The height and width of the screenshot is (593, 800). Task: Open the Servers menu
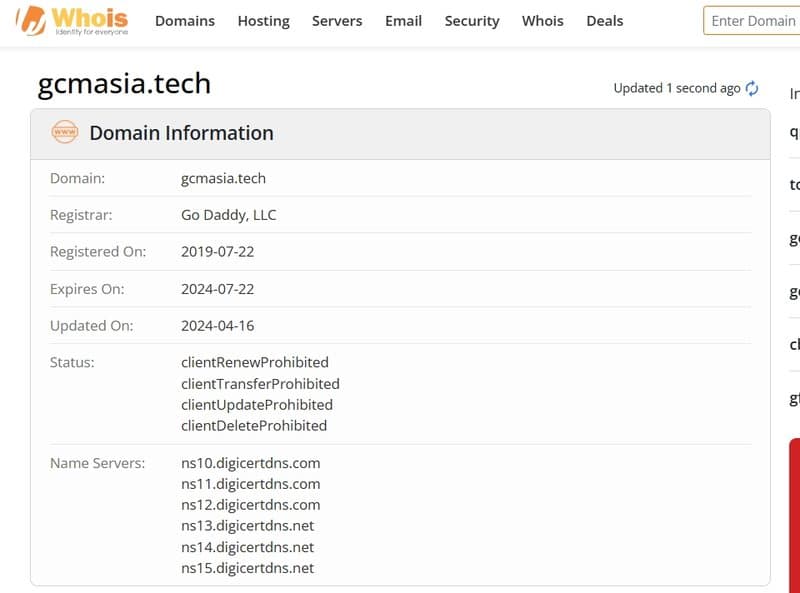[x=337, y=21]
